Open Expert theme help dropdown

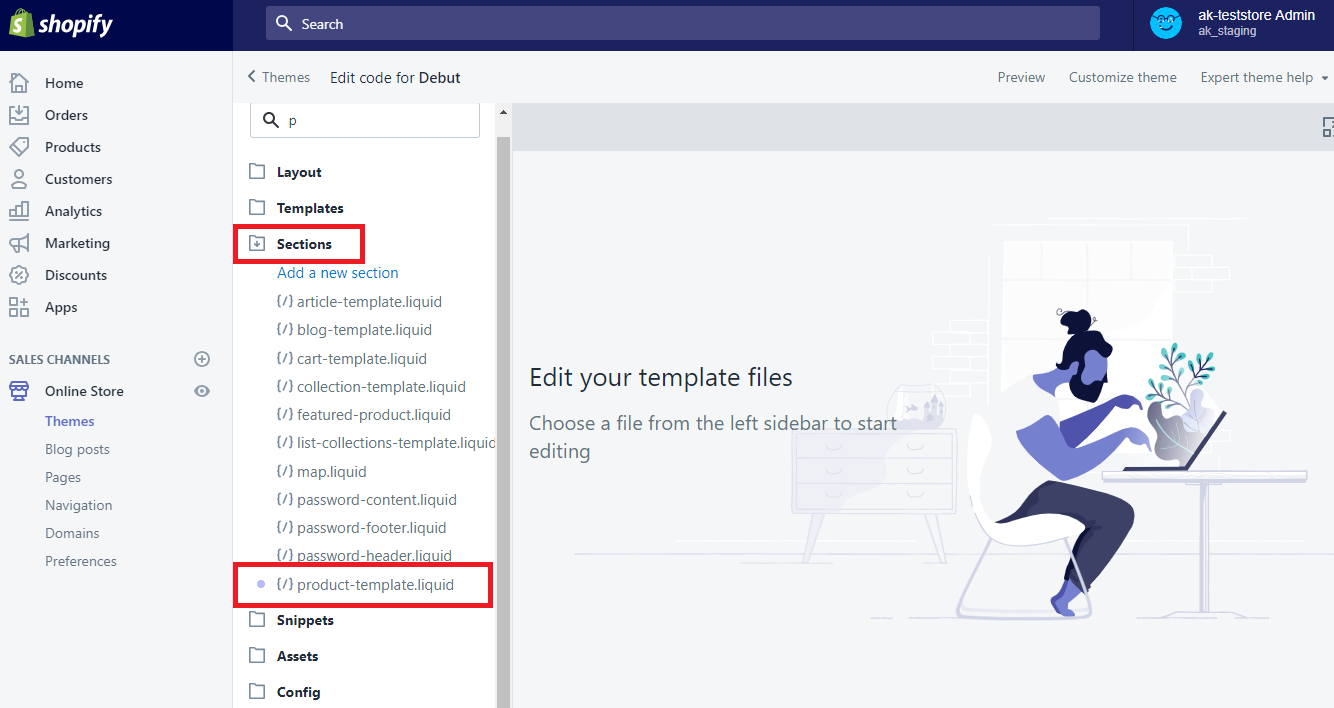point(1264,77)
